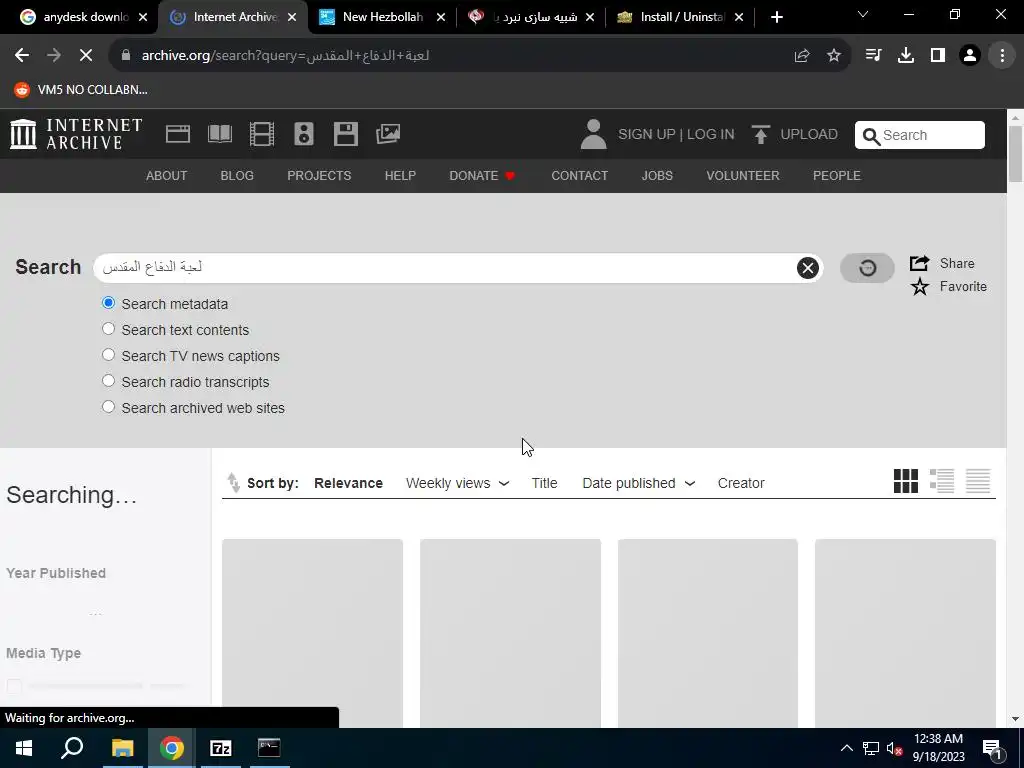1024x768 pixels.
Task: Open the Internet Archive audio speaker icon
Action: coord(304,134)
